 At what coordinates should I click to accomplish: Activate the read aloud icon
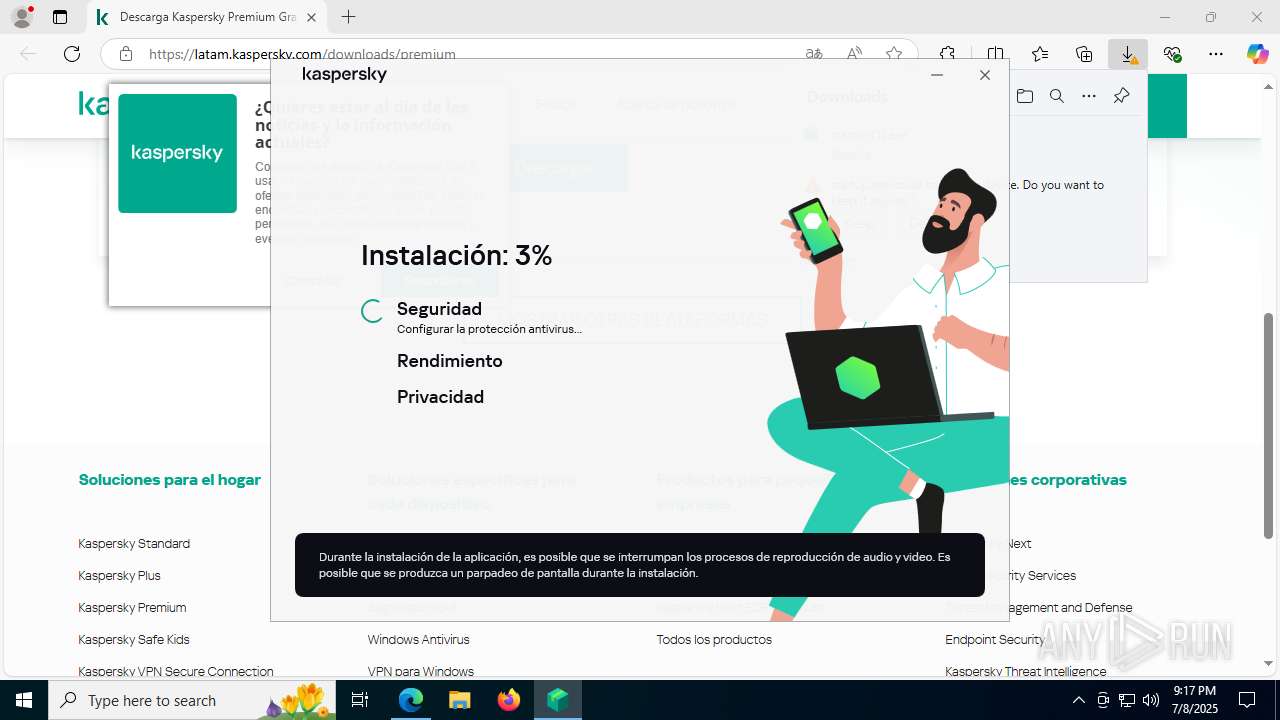855,54
